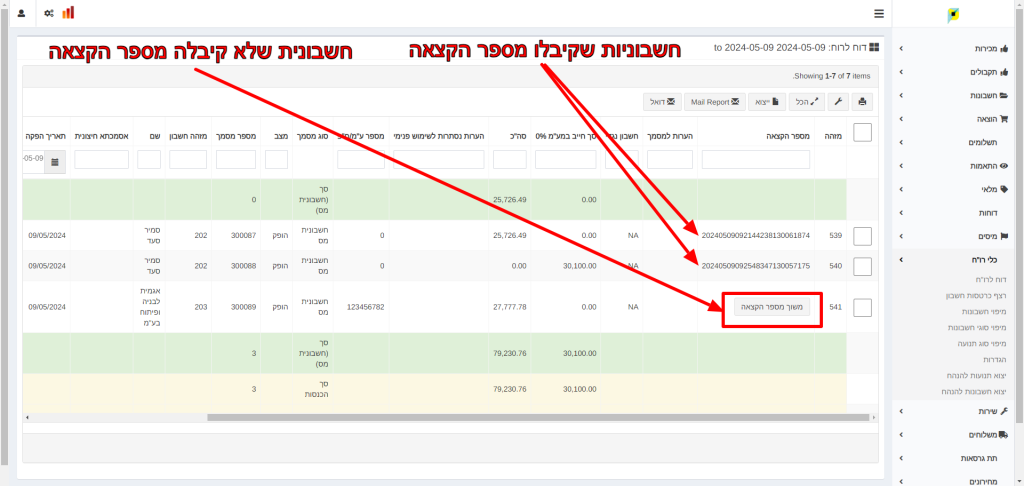Sort by סה"כ column header
The width and height of the screenshot is (1024, 486).
518,136
